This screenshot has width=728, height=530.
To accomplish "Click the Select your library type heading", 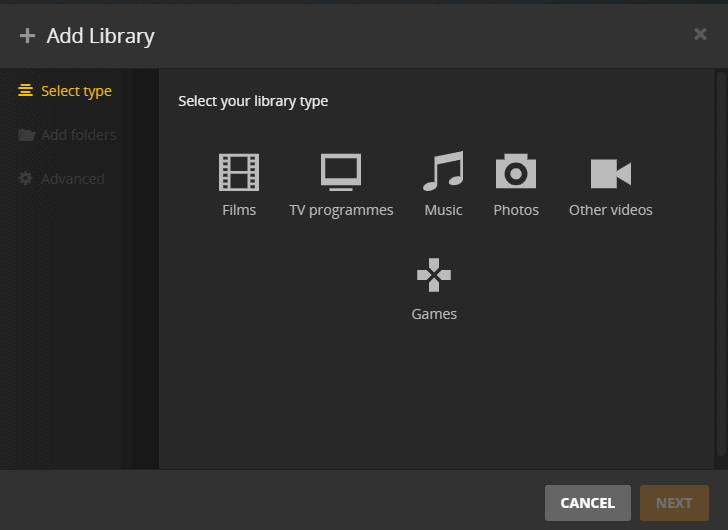I will [253, 101].
